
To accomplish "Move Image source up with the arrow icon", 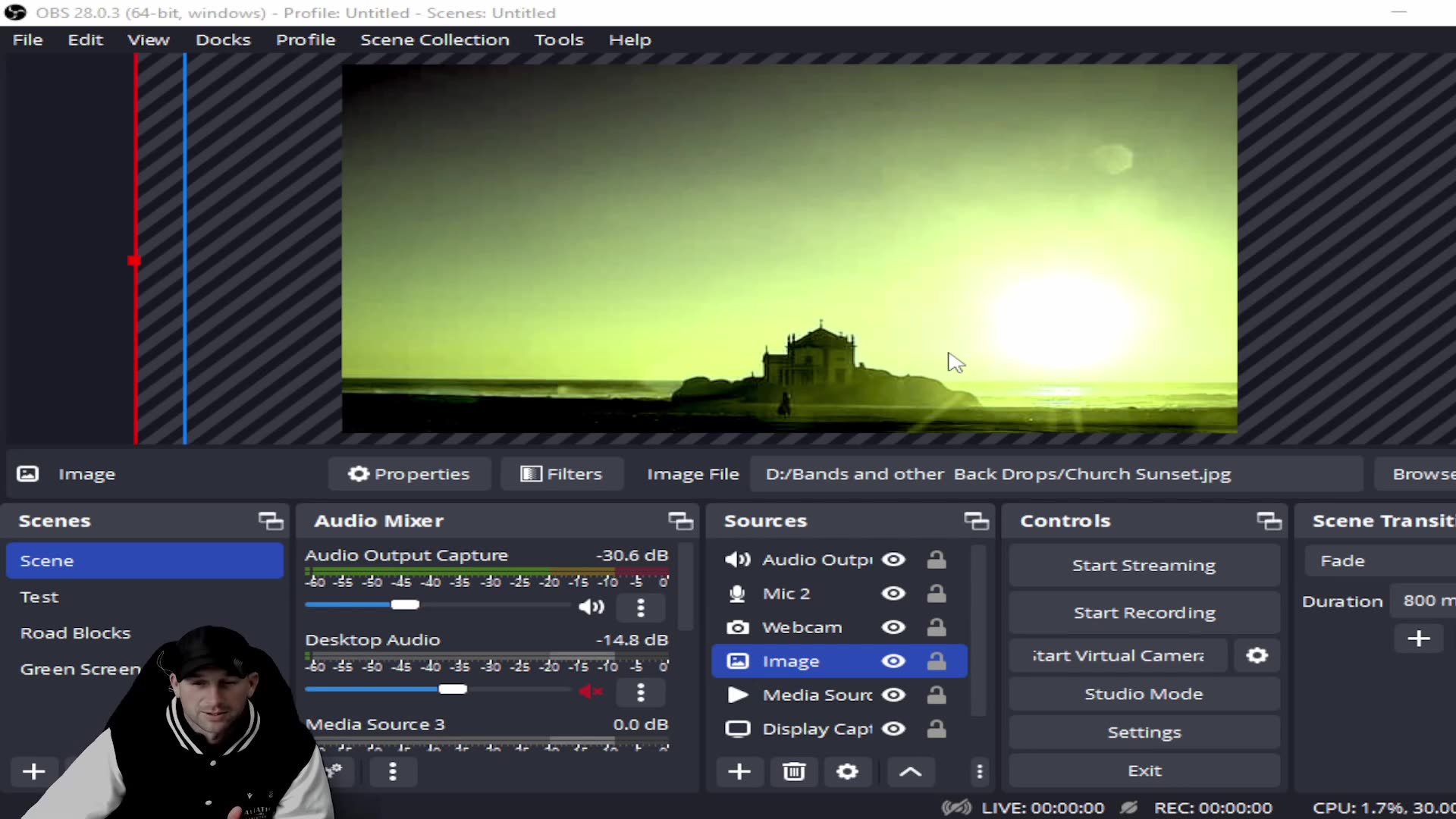I will pyautogui.click(x=910, y=771).
